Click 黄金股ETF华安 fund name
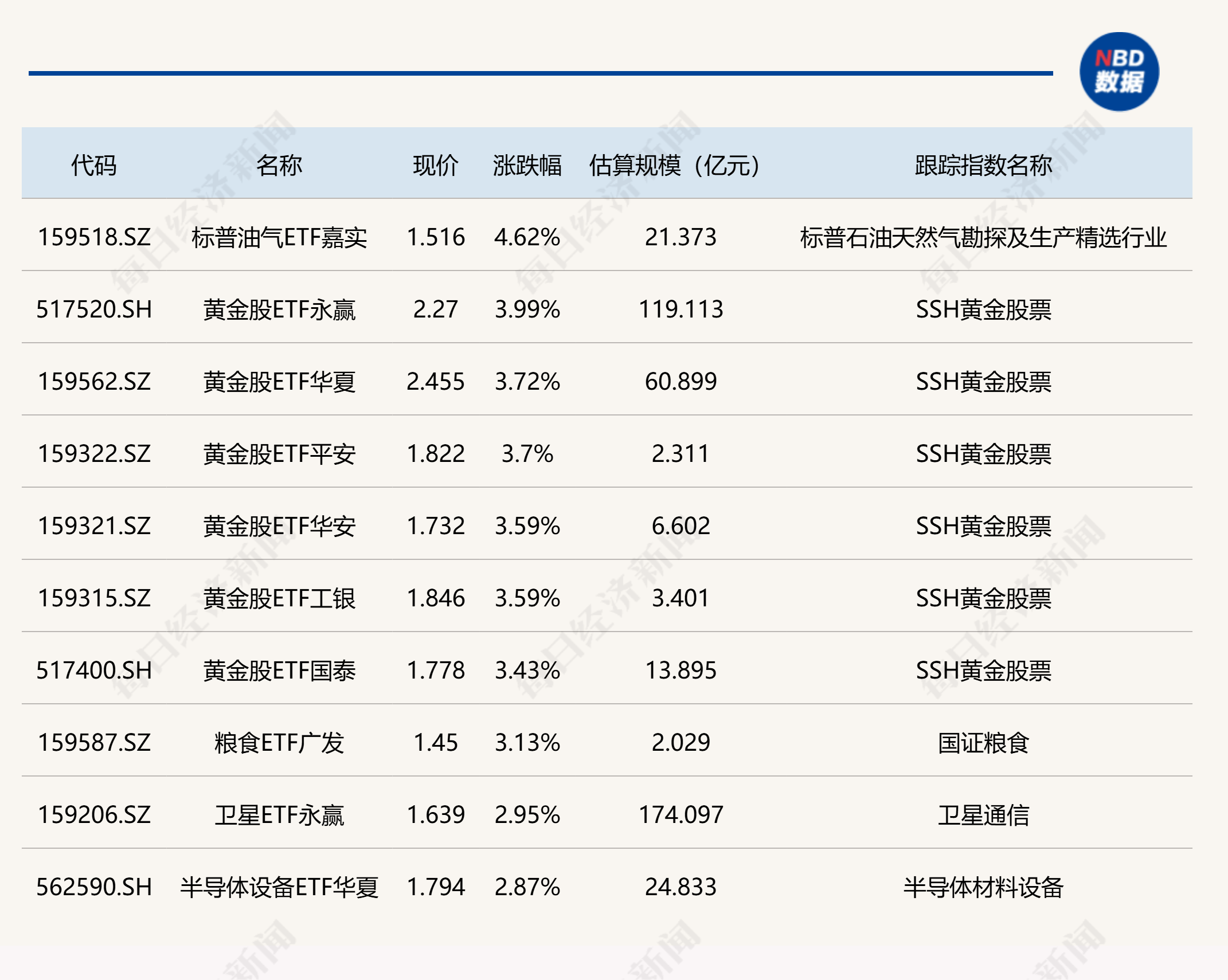Image resolution: width=1228 pixels, height=980 pixels. [279, 526]
